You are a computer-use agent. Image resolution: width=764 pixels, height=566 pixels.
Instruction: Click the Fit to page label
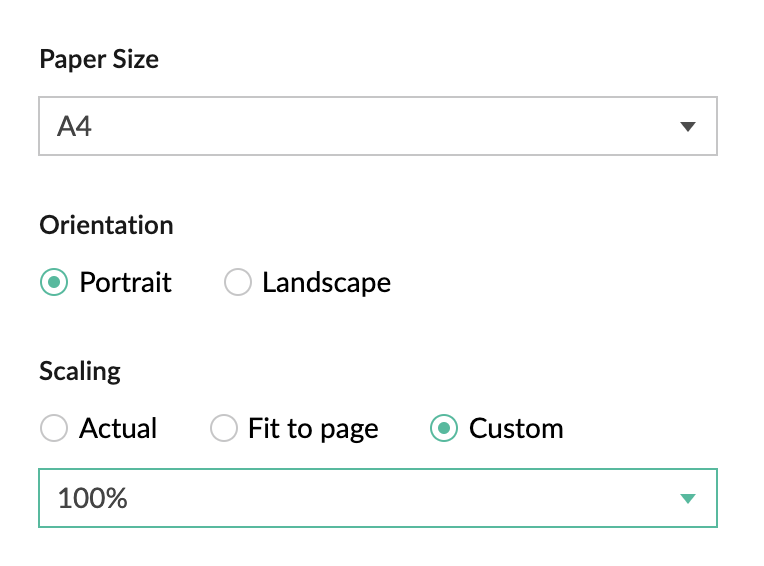tap(313, 429)
